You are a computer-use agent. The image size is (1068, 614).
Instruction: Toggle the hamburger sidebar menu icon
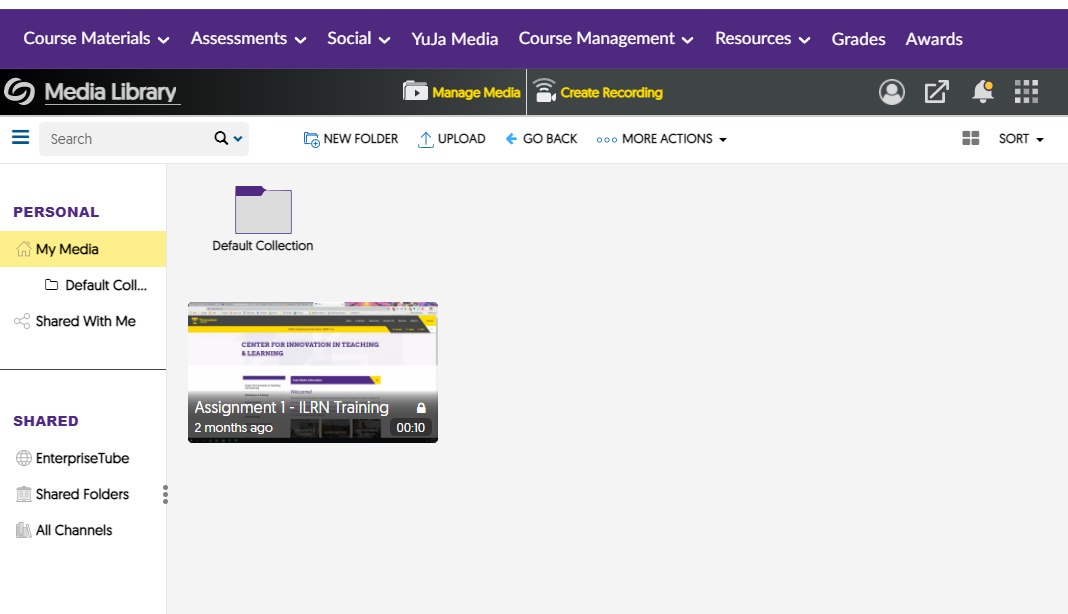coord(20,138)
